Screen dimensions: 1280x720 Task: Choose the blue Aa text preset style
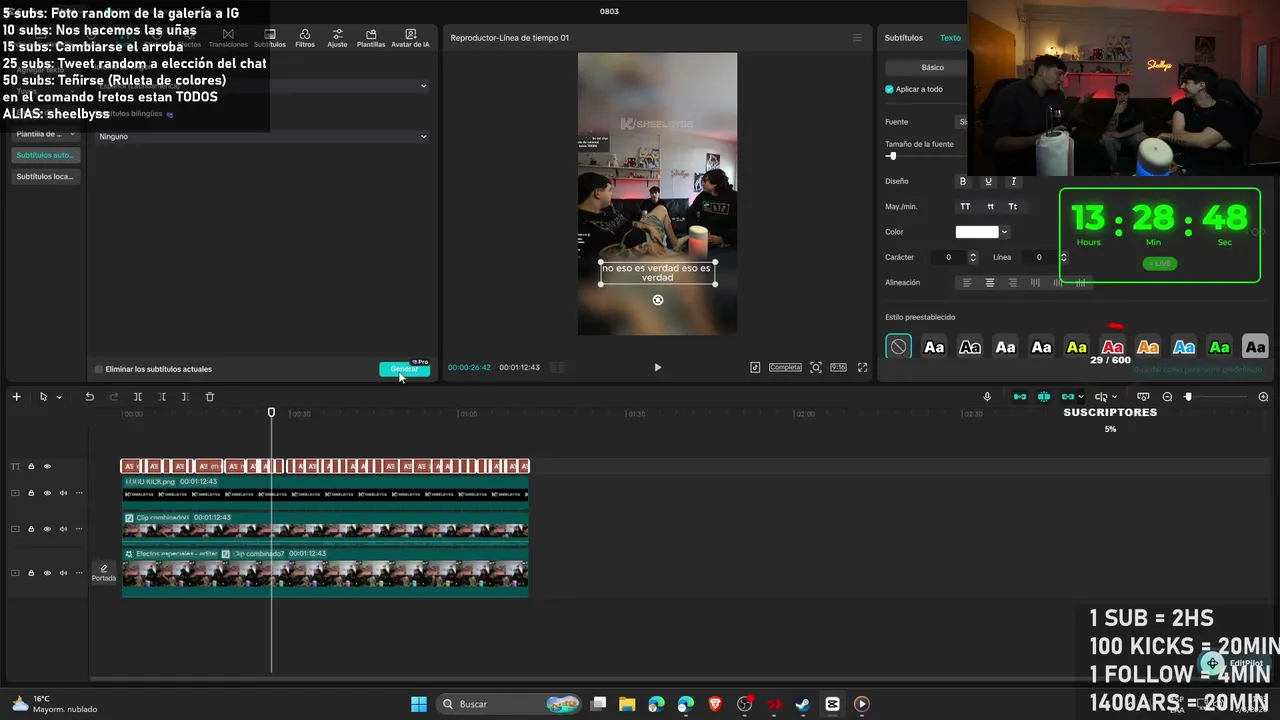tap(1184, 347)
